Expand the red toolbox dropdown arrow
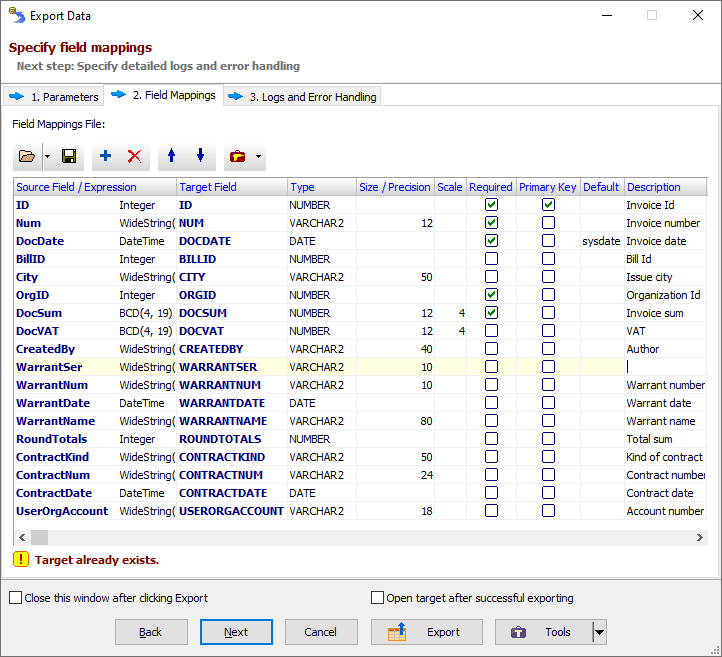 tap(259, 157)
